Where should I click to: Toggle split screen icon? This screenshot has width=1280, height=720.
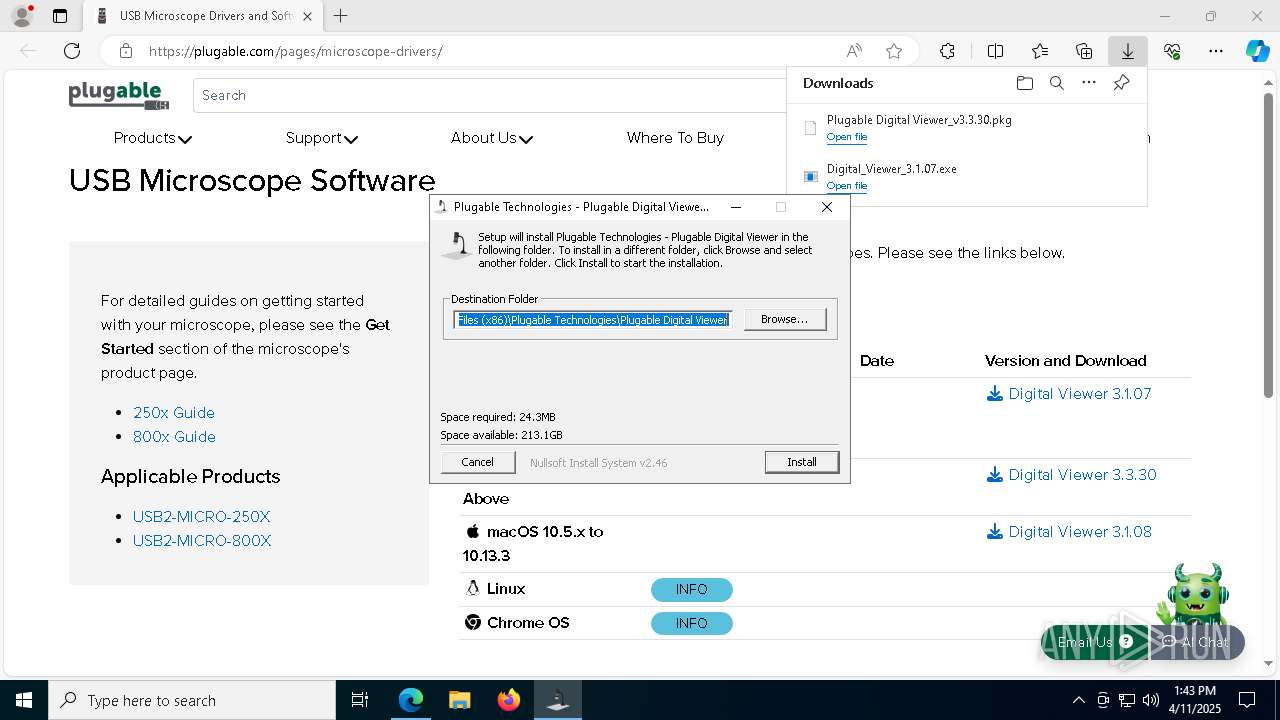(995, 51)
